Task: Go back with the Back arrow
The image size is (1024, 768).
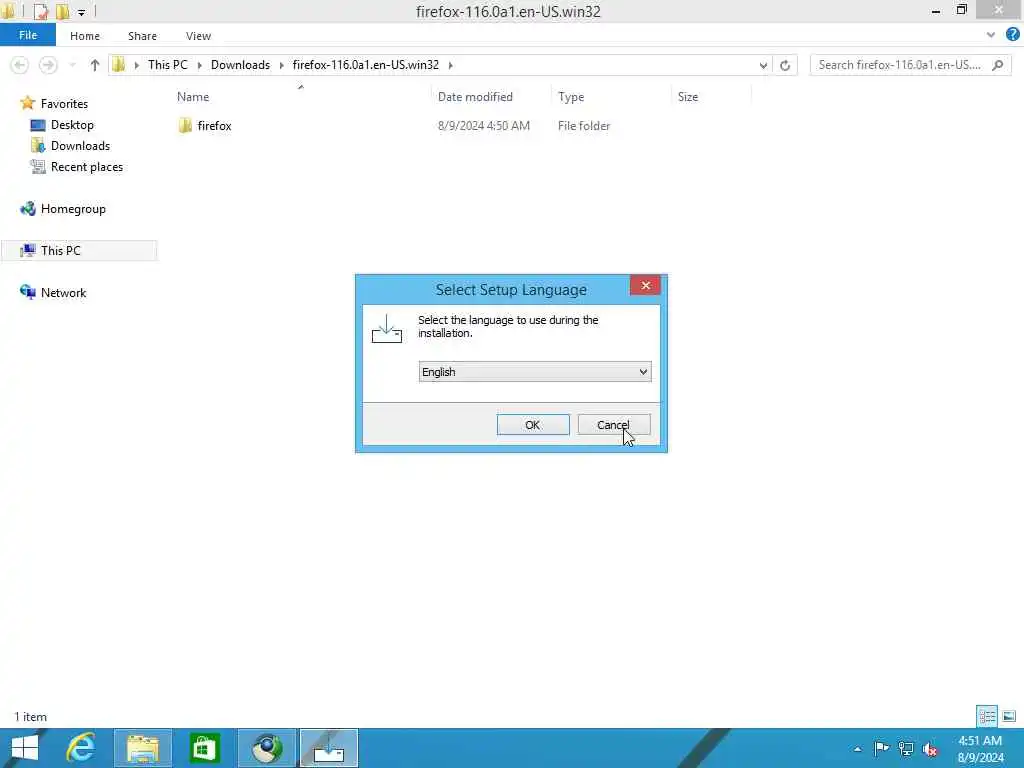Action: coord(20,65)
